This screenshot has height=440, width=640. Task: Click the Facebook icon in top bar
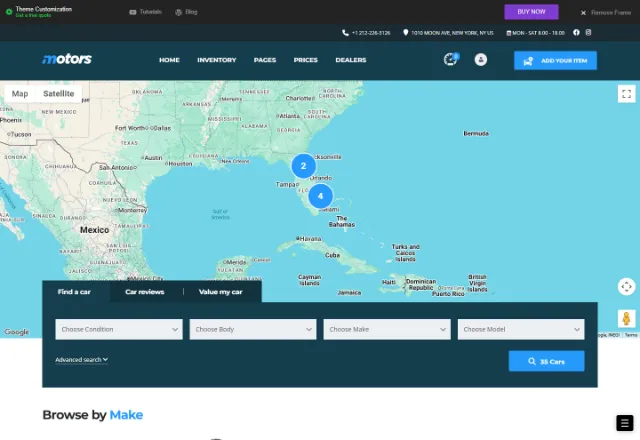tap(576, 32)
